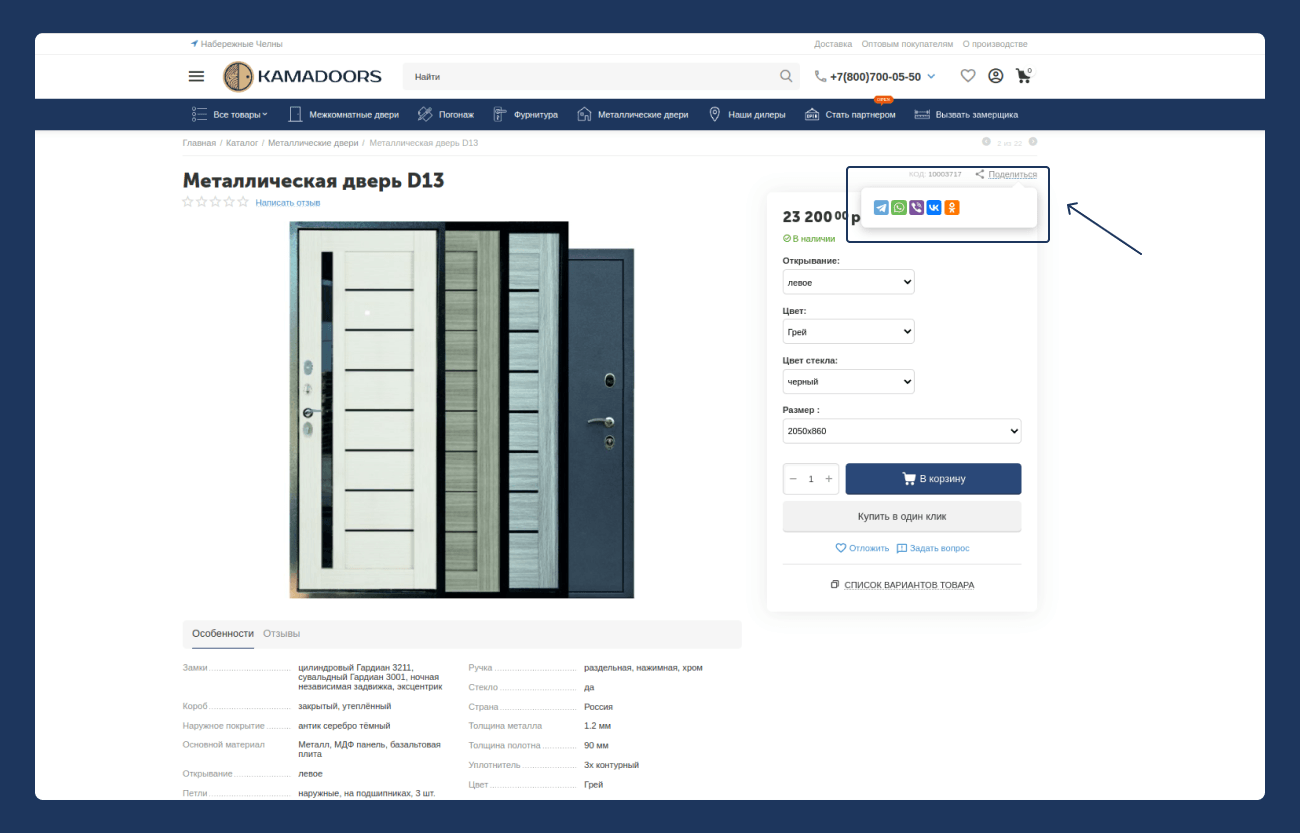Click the Набережные Челны city selector

[x=241, y=44]
